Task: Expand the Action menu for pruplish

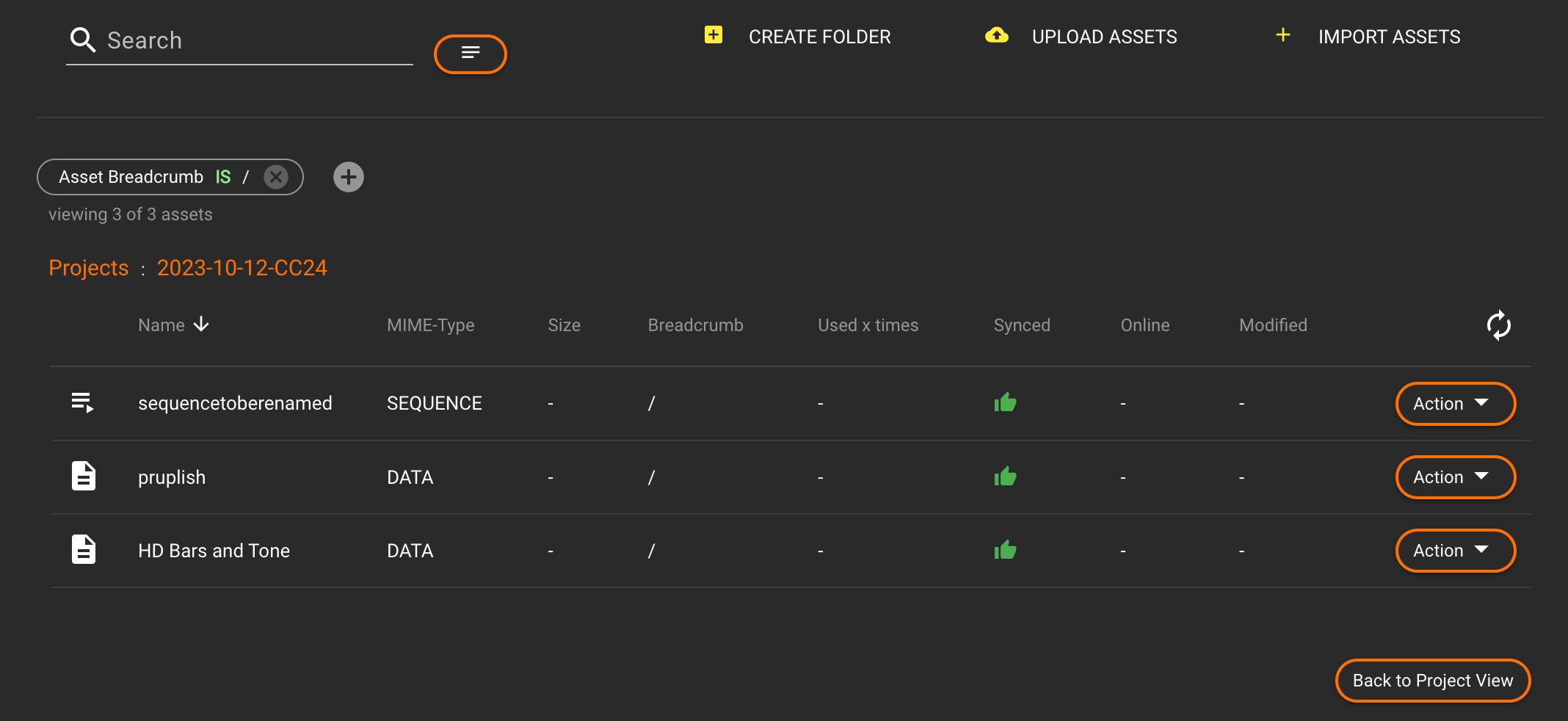Action: [1454, 477]
